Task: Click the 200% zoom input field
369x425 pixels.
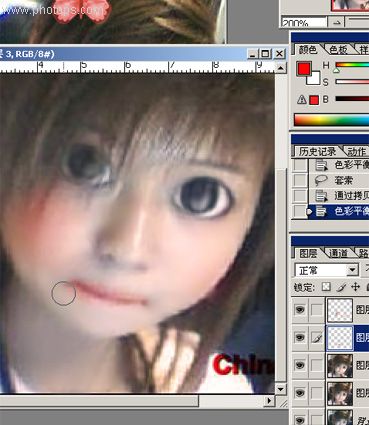Action: coord(304,22)
